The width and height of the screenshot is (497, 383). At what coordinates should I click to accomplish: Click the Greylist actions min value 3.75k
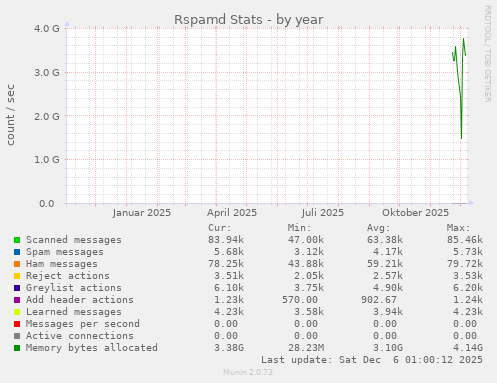309,288
